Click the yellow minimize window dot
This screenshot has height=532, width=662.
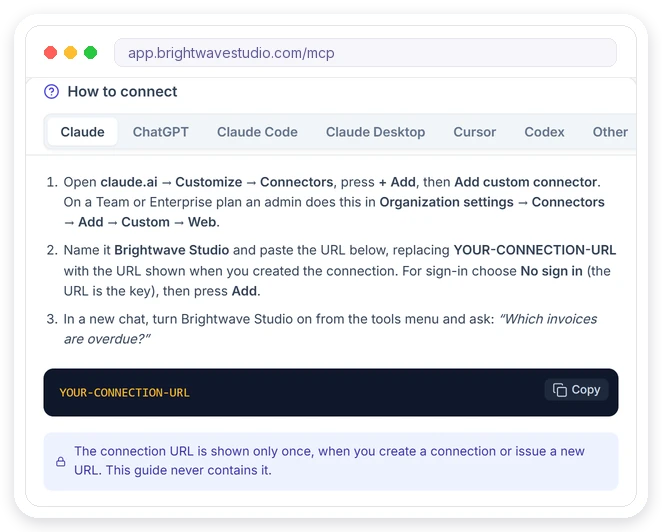click(x=71, y=53)
